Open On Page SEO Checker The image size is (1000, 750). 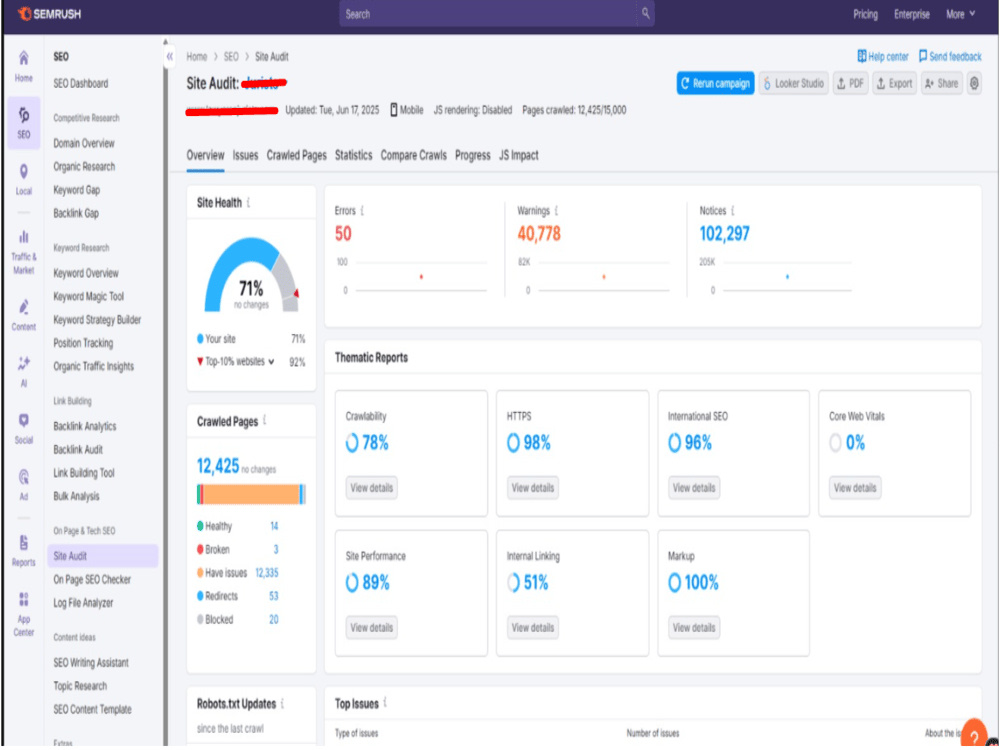pyautogui.click(x=92, y=580)
